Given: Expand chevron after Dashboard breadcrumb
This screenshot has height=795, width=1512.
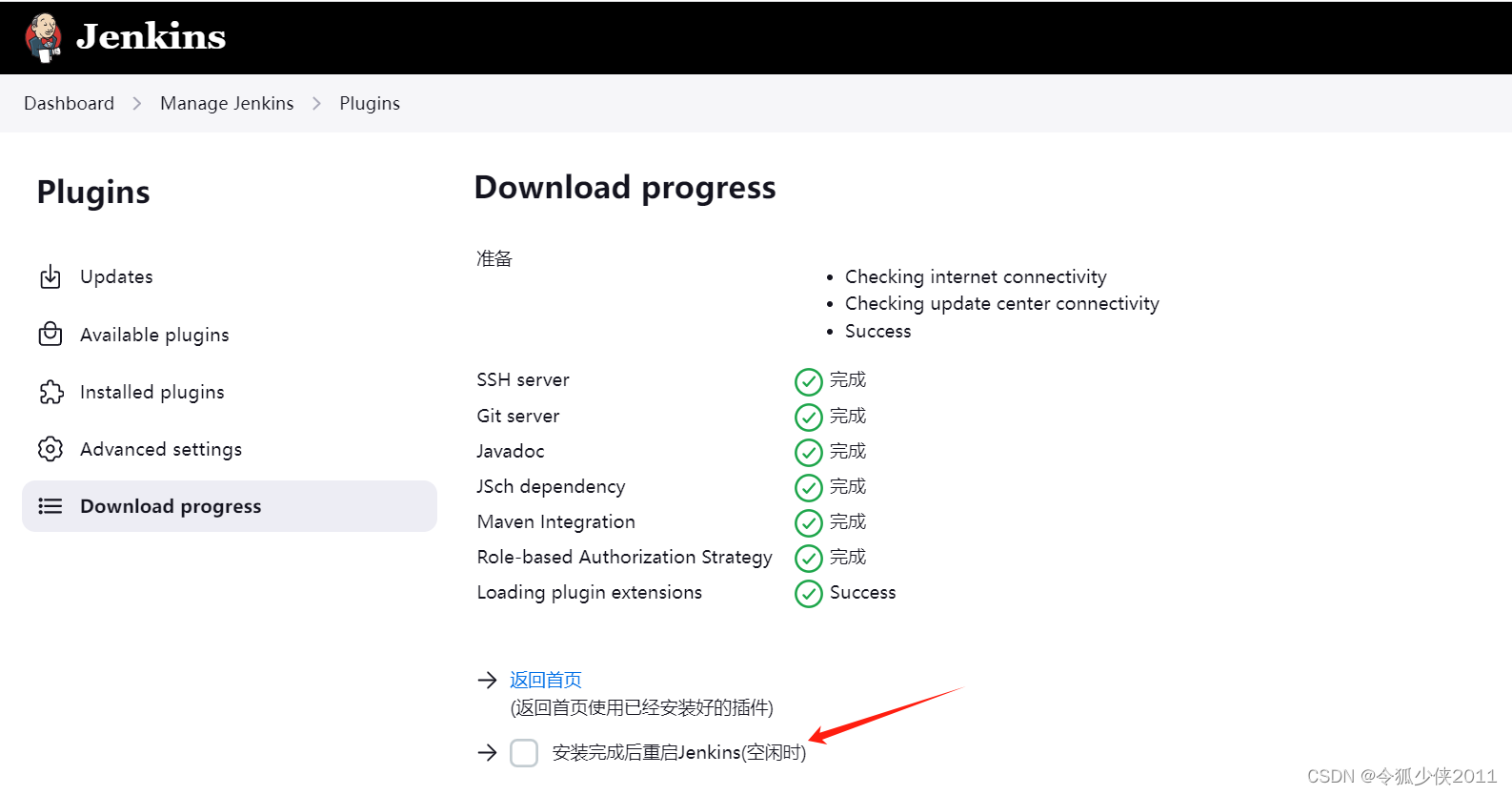Looking at the screenshot, I should tap(137, 103).
